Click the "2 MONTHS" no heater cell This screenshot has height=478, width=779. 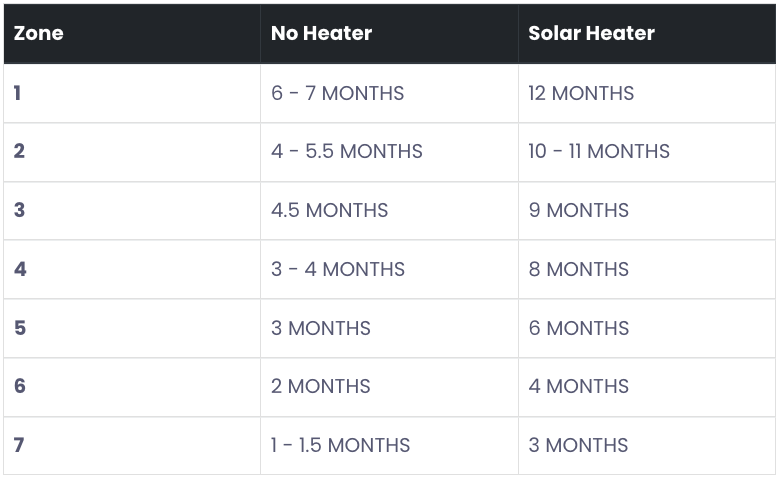[x=320, y=386]
